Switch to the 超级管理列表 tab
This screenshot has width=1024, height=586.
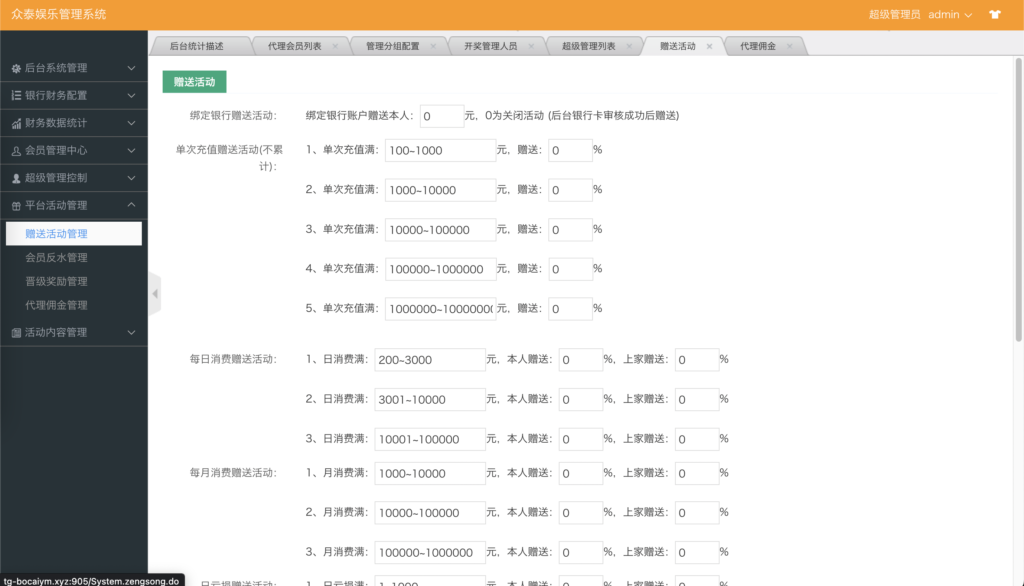[x=588, y=46]
